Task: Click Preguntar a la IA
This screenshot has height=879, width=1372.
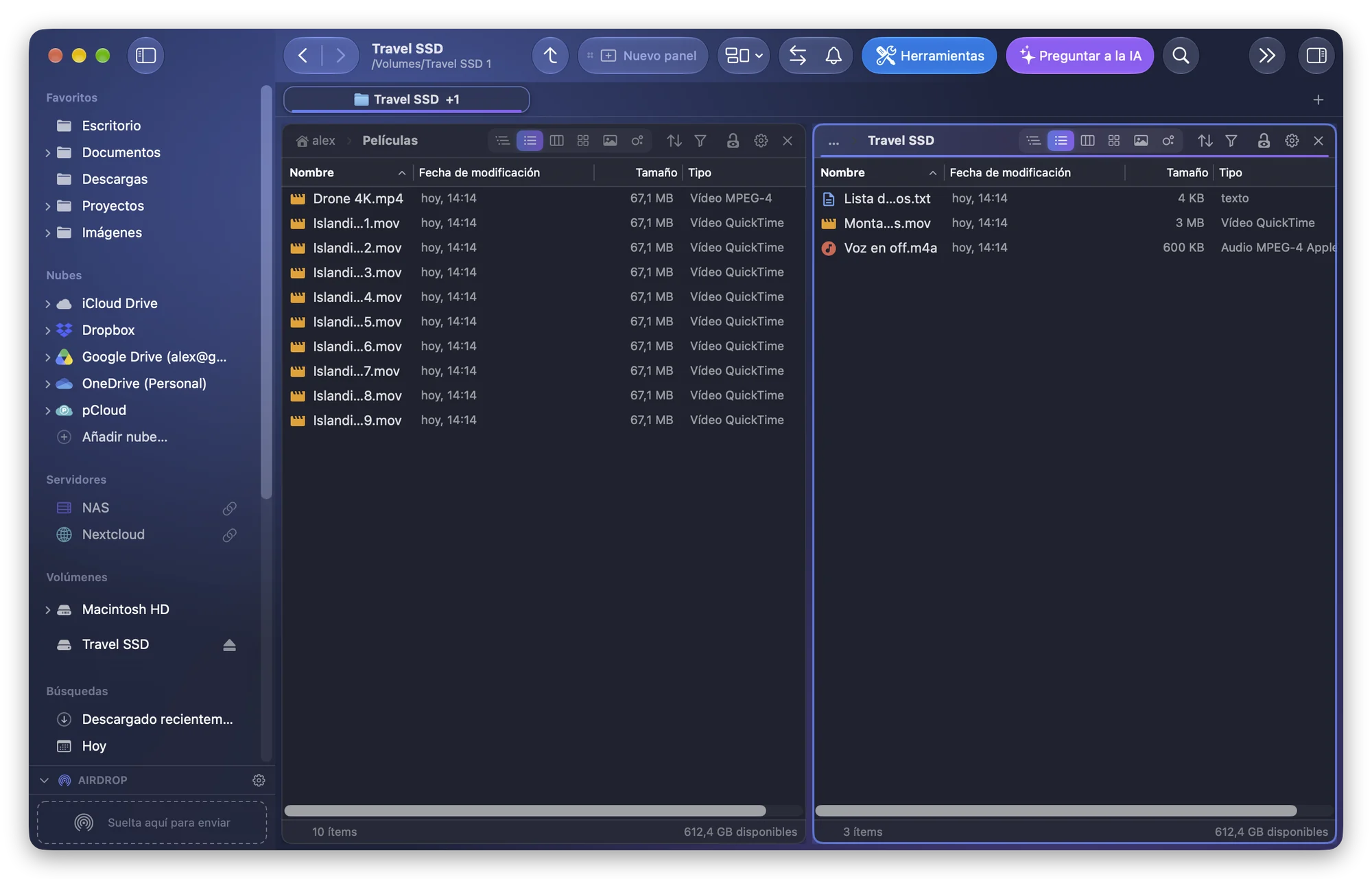Action: pos(1080,56)
